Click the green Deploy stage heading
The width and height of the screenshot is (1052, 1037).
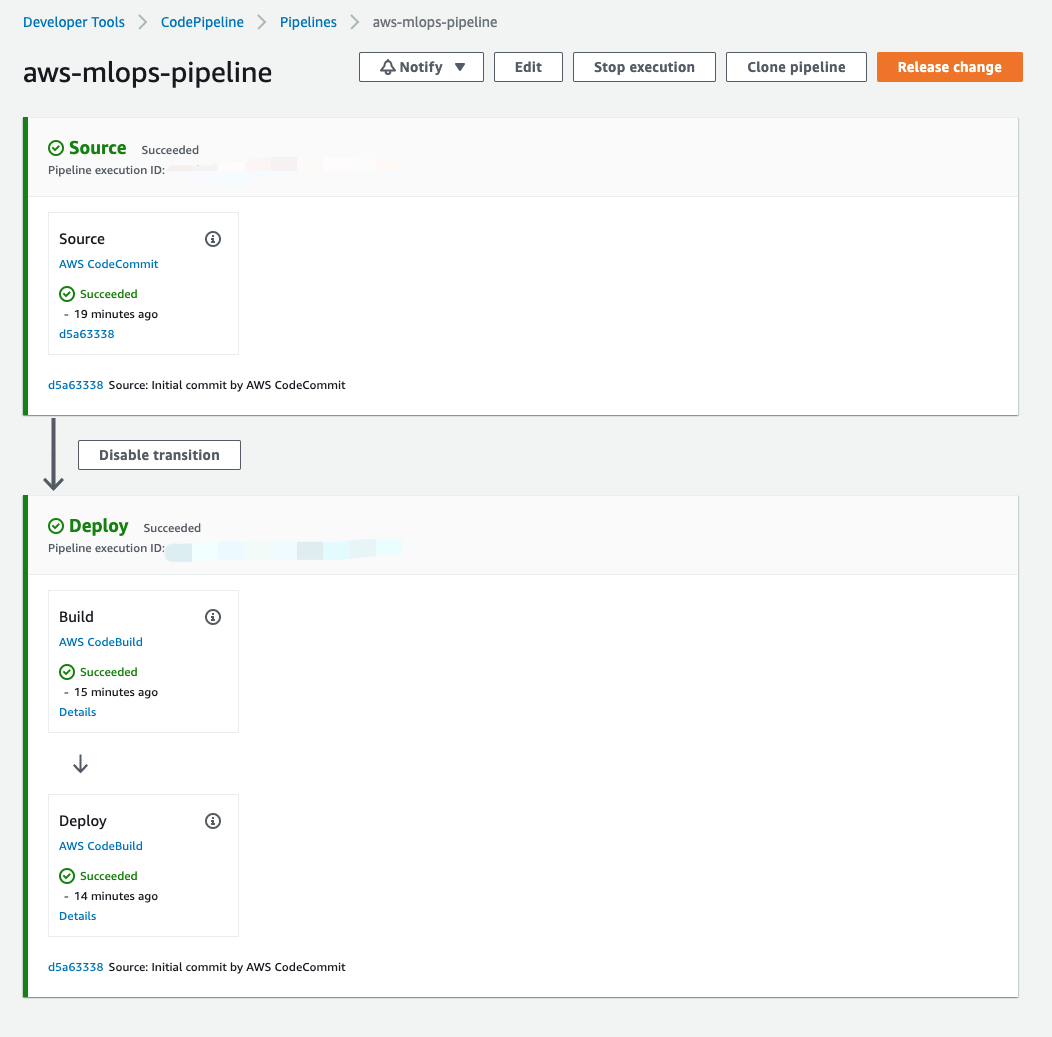pos(99,526)
